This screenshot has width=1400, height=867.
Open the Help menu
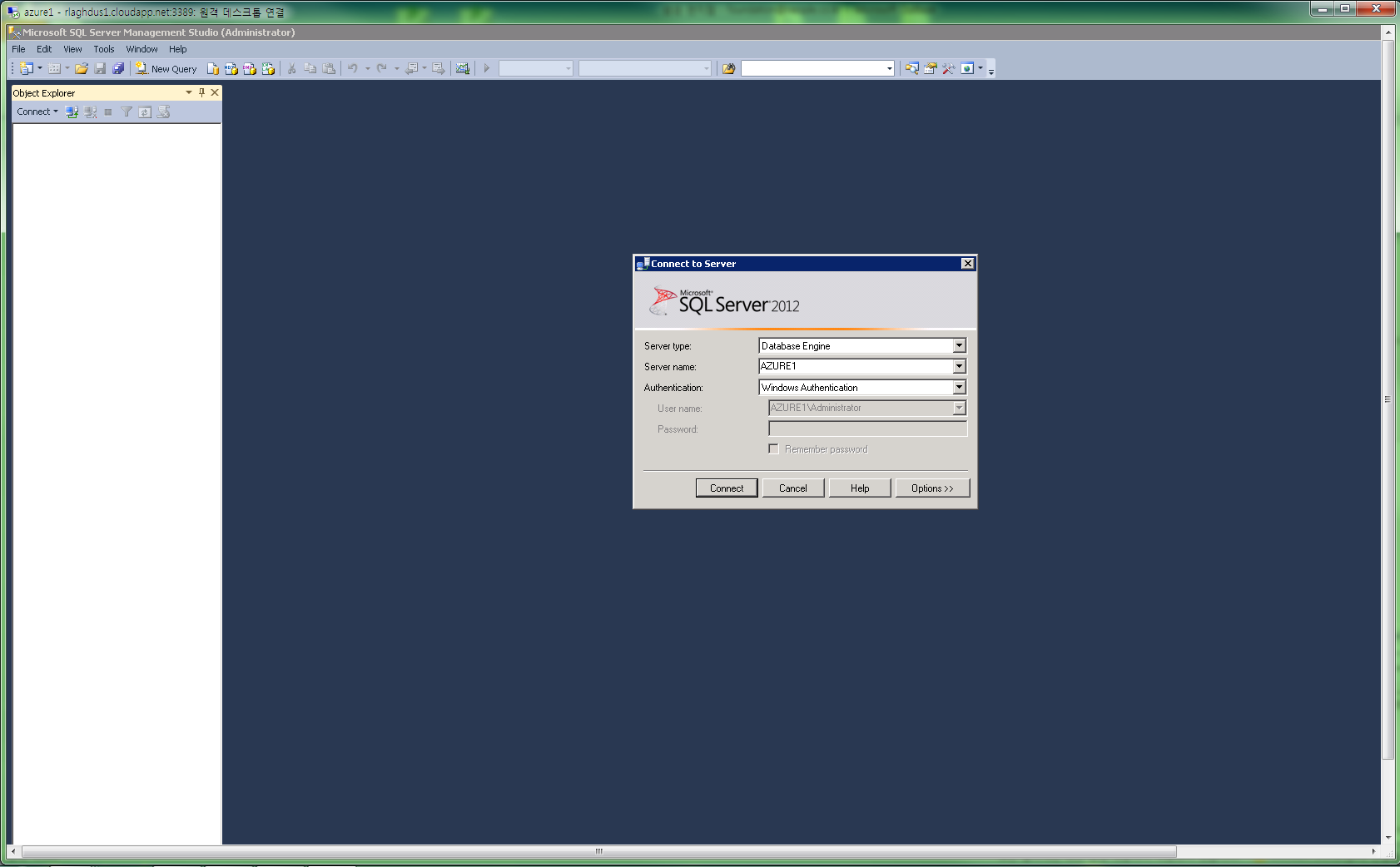point(178,49)
